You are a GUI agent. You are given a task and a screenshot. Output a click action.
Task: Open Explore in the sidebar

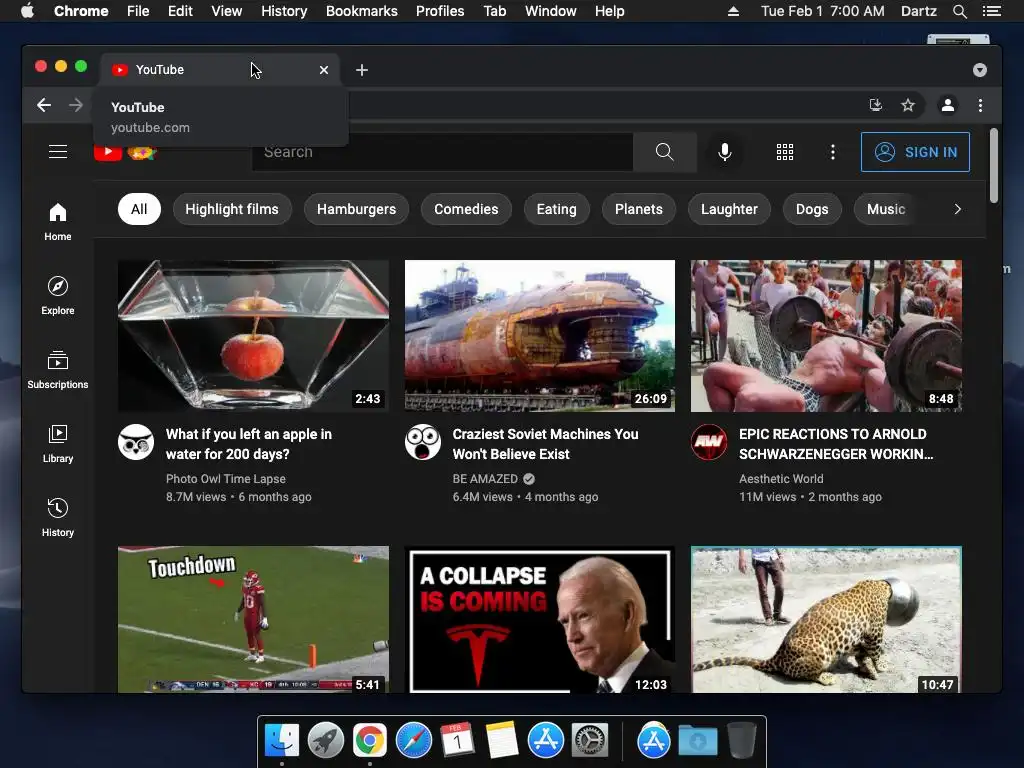coord(57,296)
